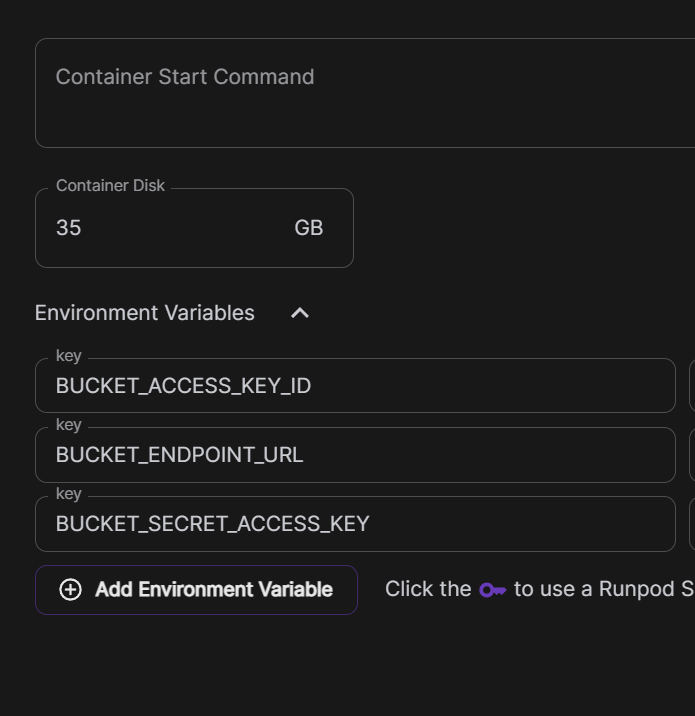Click value field beside BUCKET_SECRET_ACCESS_KEY

[x=692, y=524]
